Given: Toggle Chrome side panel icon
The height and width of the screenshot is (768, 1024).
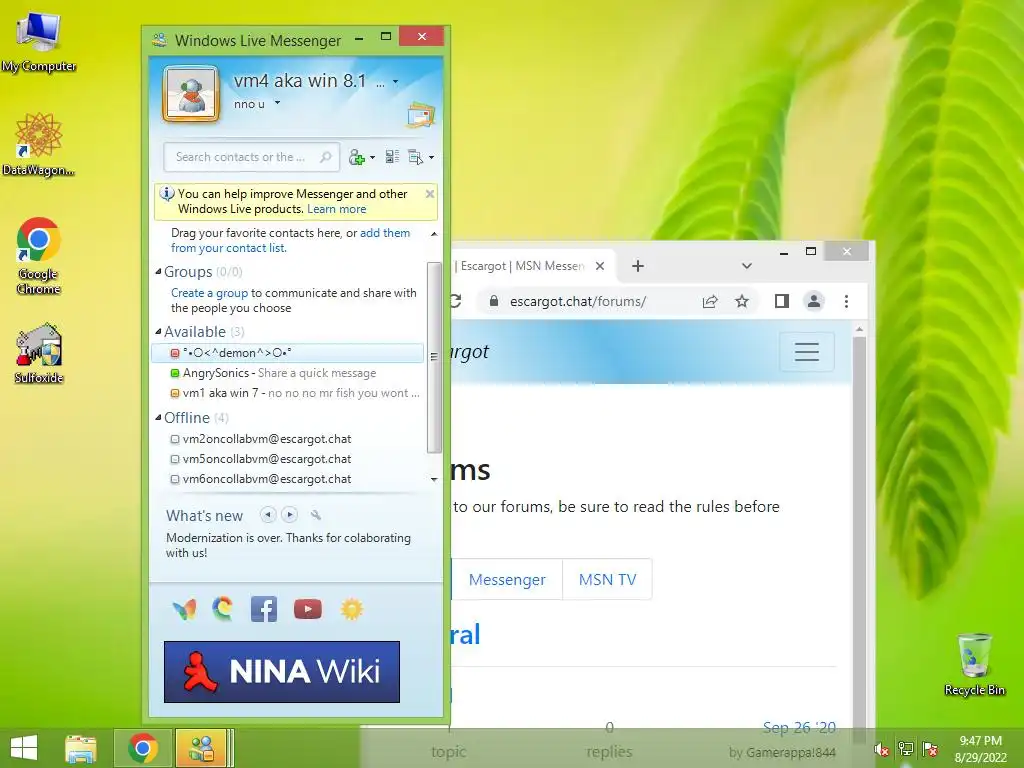Looking at the screenshot, I should (x=782, y=301).
